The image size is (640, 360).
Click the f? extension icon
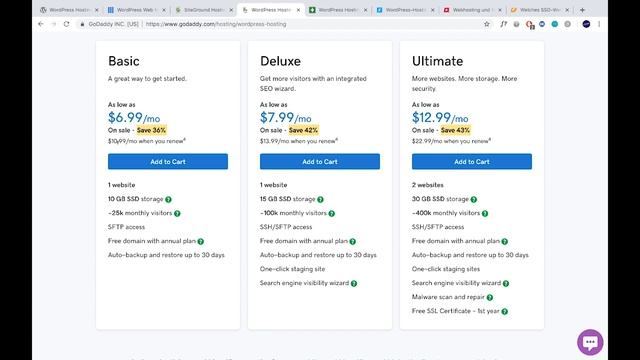(x=504, y=24)
